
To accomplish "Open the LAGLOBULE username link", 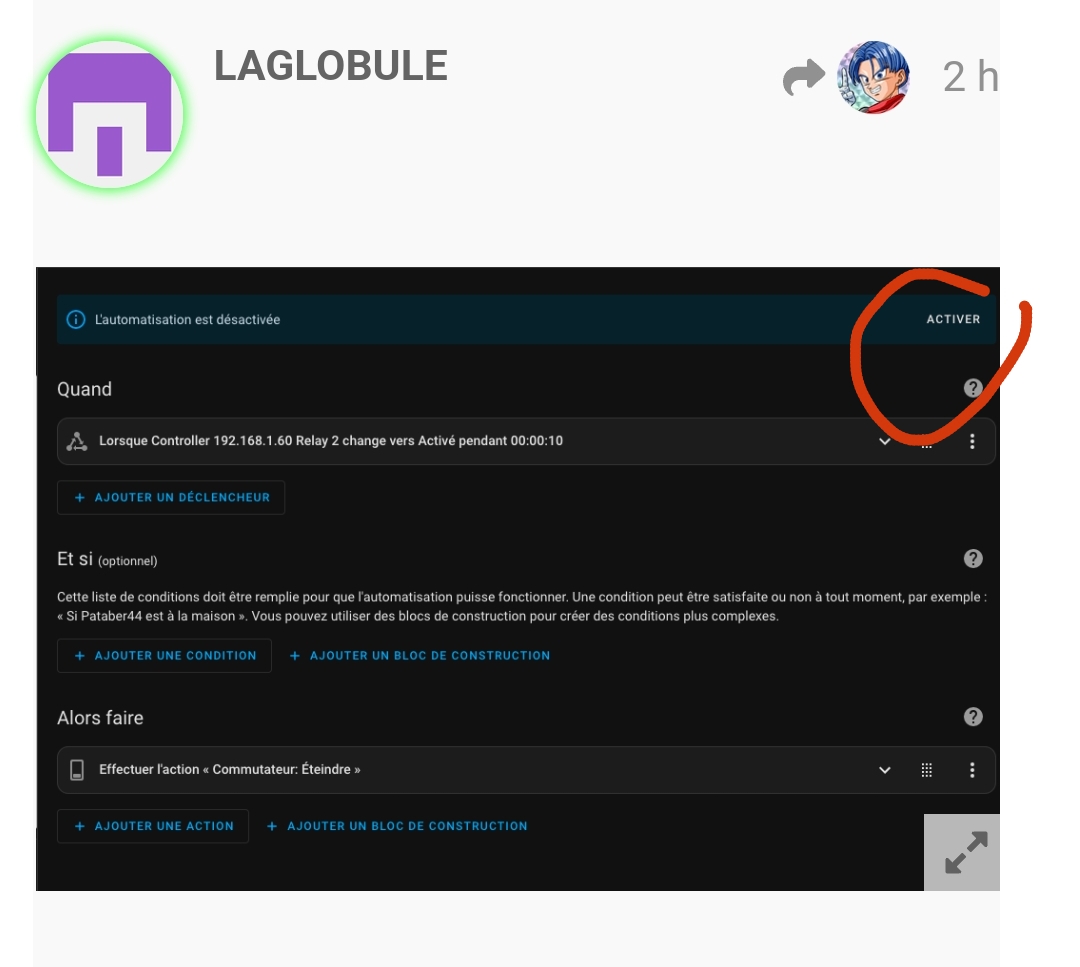I will coord(331,66).
